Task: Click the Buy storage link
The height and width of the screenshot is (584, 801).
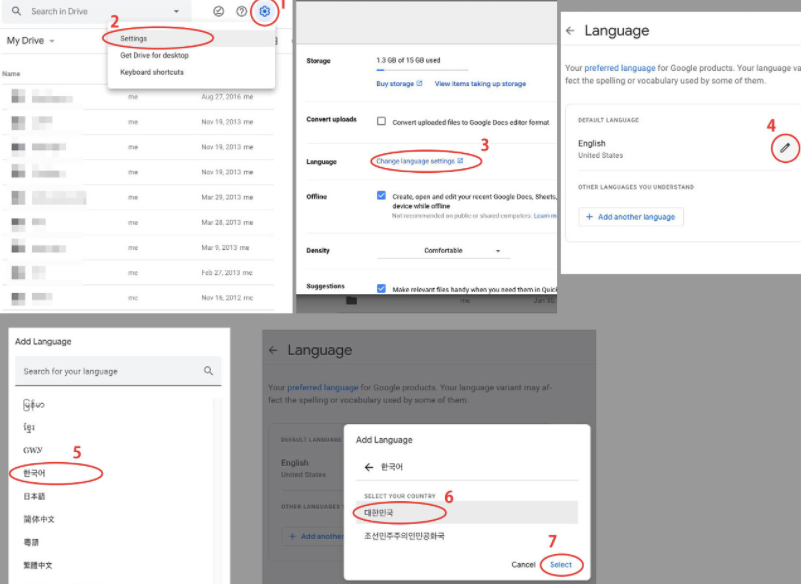Action: (399, 83)
